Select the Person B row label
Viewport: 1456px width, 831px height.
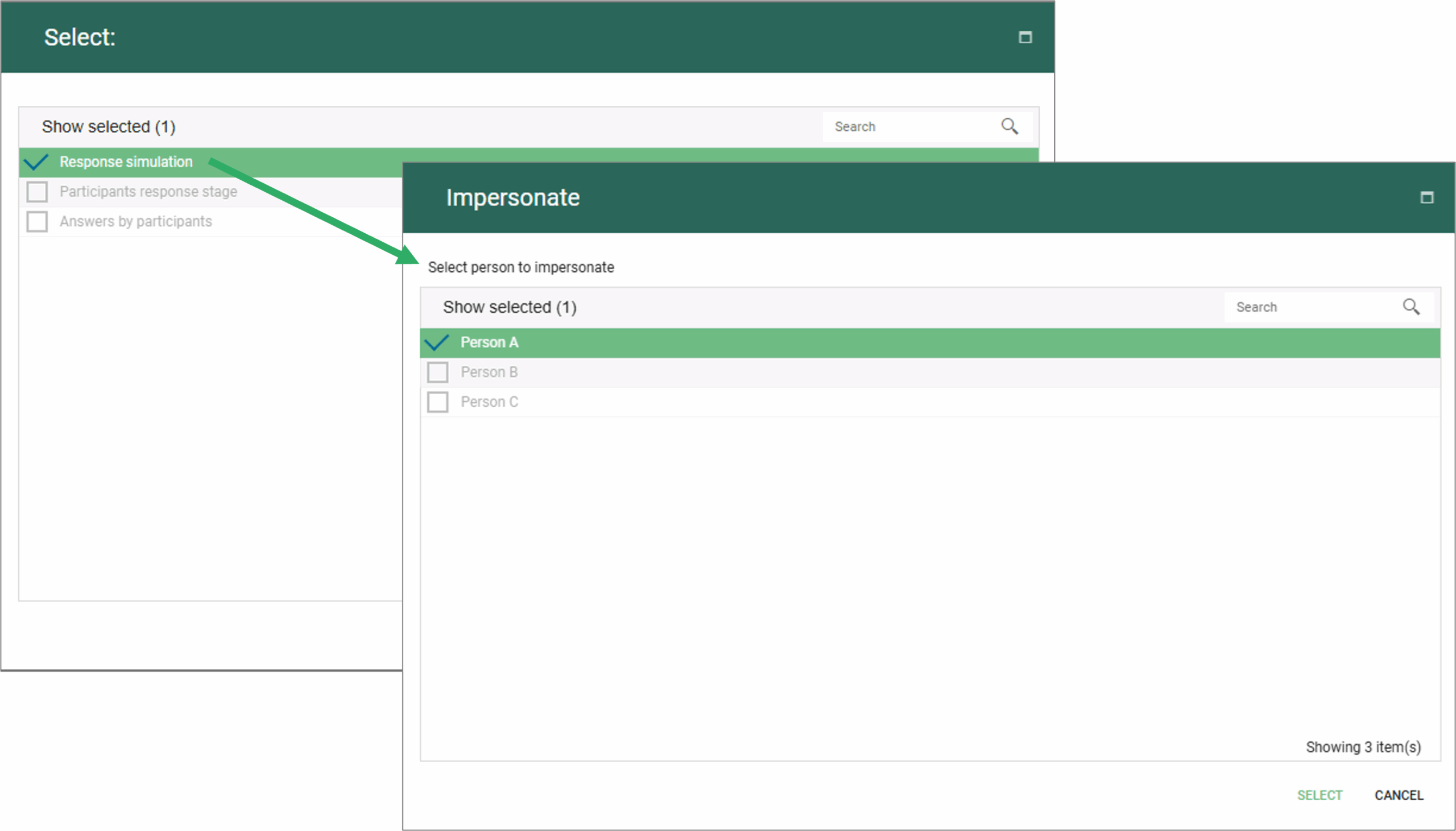pyautogui.click(x=489, y=372)
